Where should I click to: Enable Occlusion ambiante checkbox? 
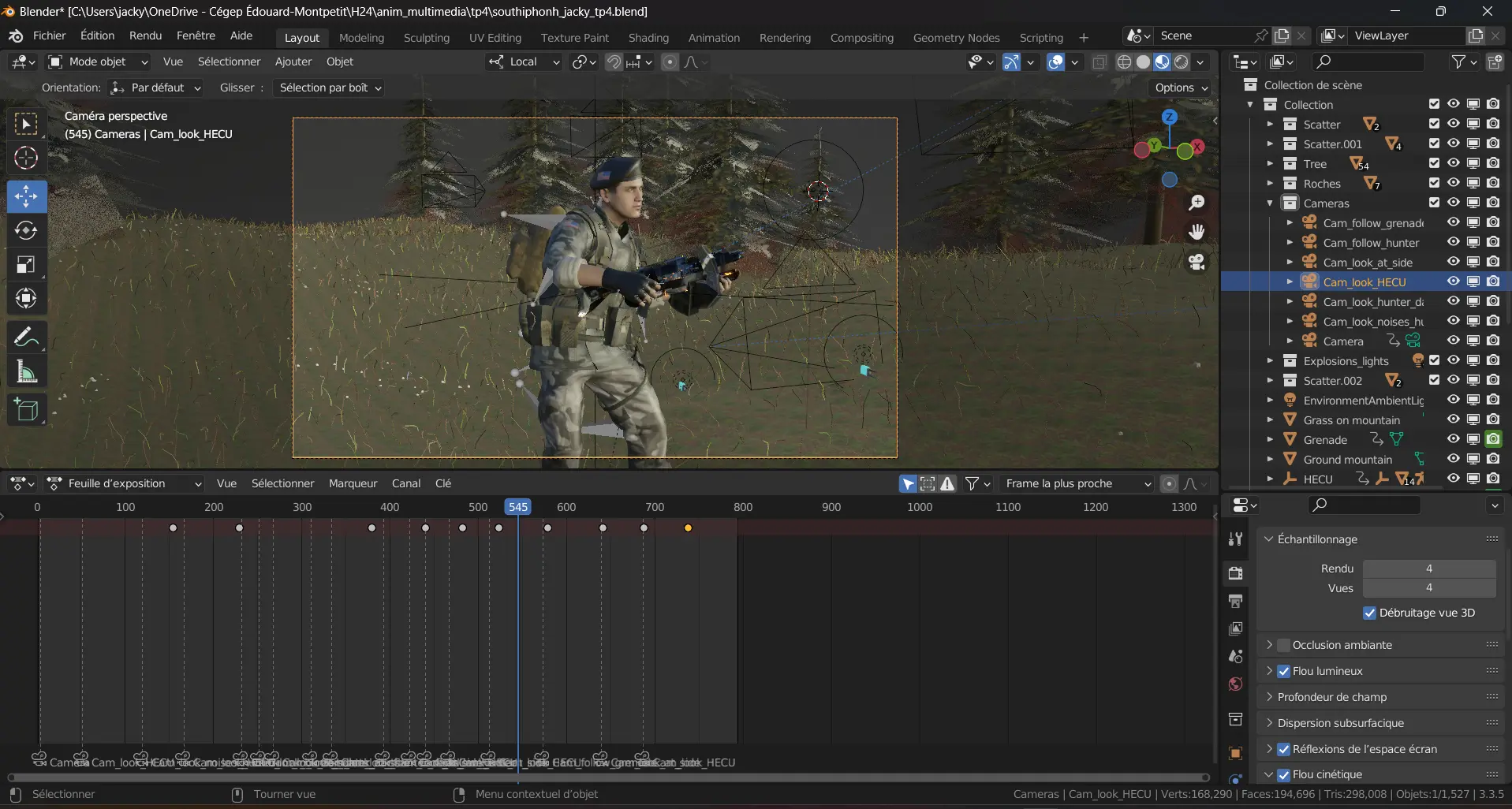click(x=1283, y=645)
